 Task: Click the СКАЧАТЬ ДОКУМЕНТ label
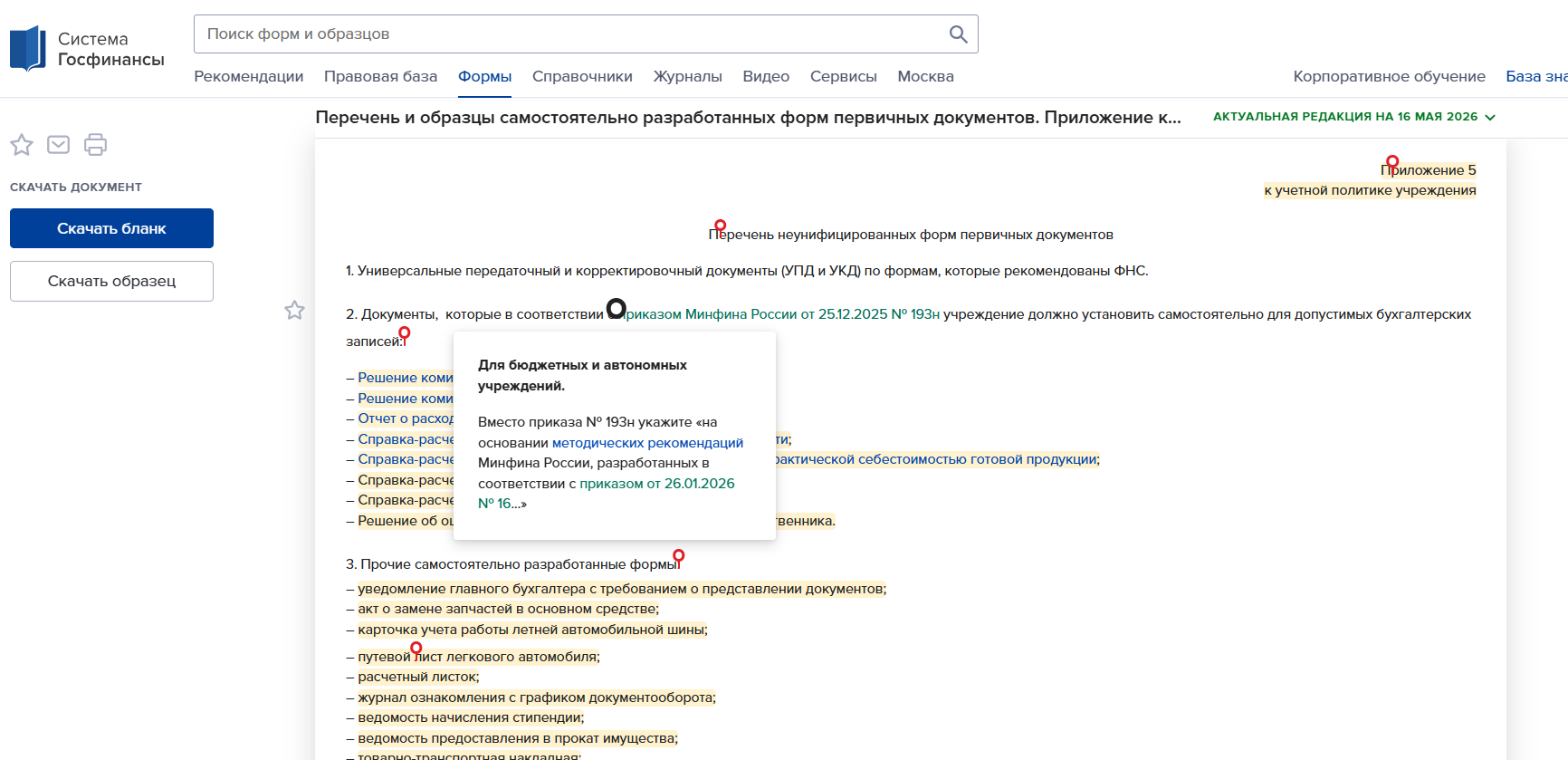[76, 188]
